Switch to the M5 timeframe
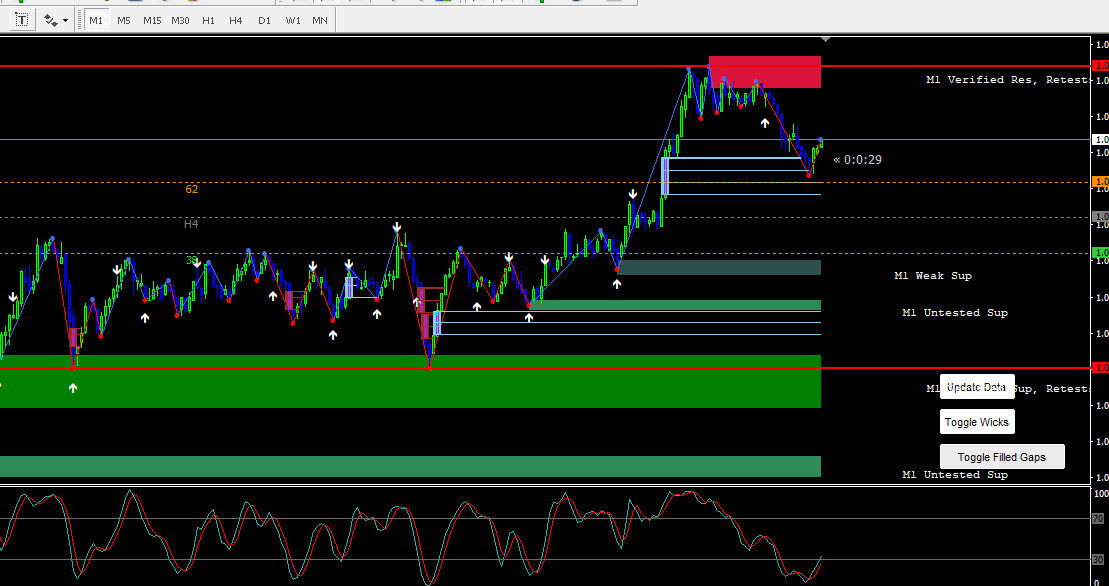 click(124, 20)
